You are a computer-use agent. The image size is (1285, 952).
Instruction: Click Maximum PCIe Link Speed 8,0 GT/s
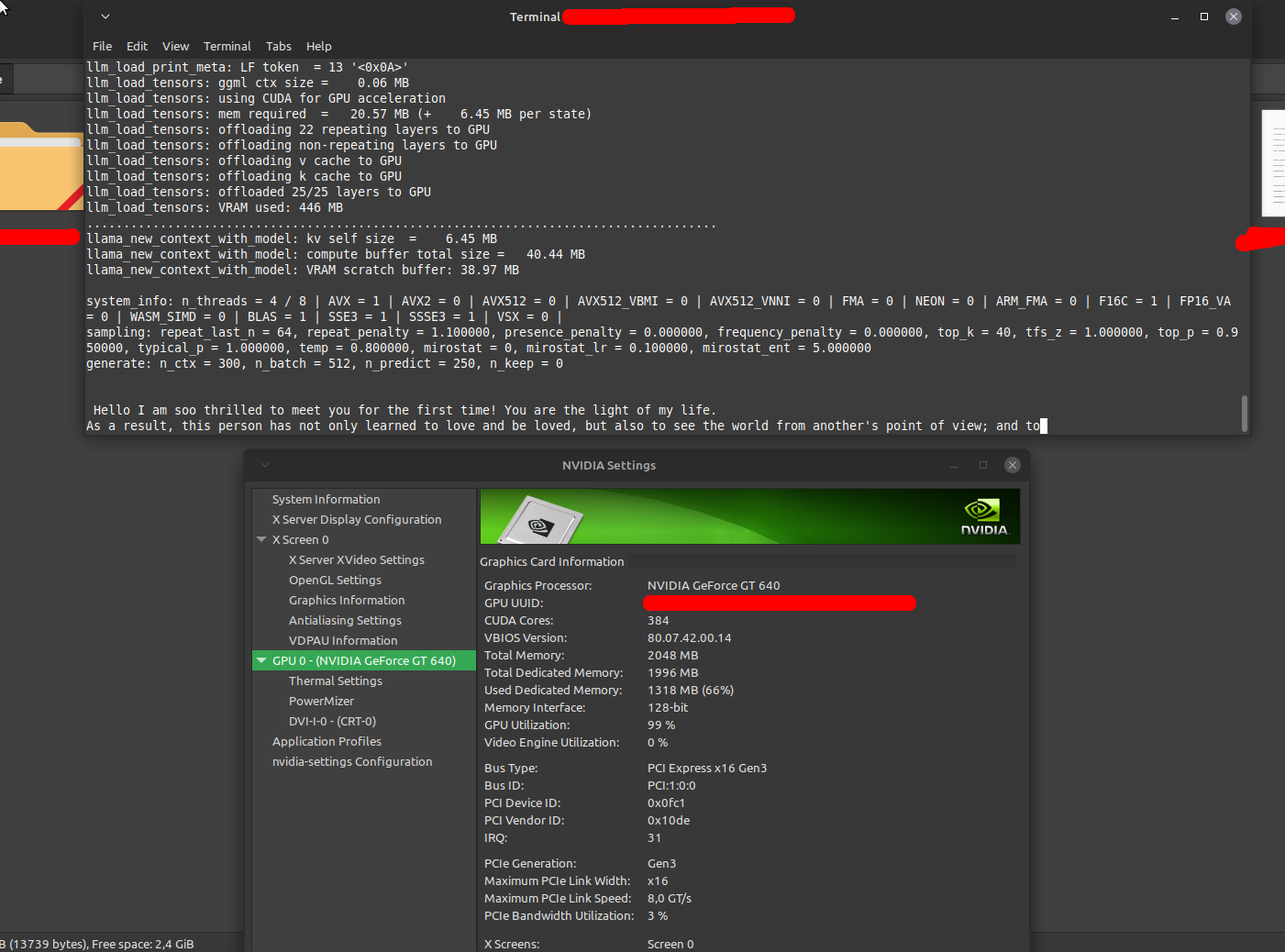coord(670,898)
